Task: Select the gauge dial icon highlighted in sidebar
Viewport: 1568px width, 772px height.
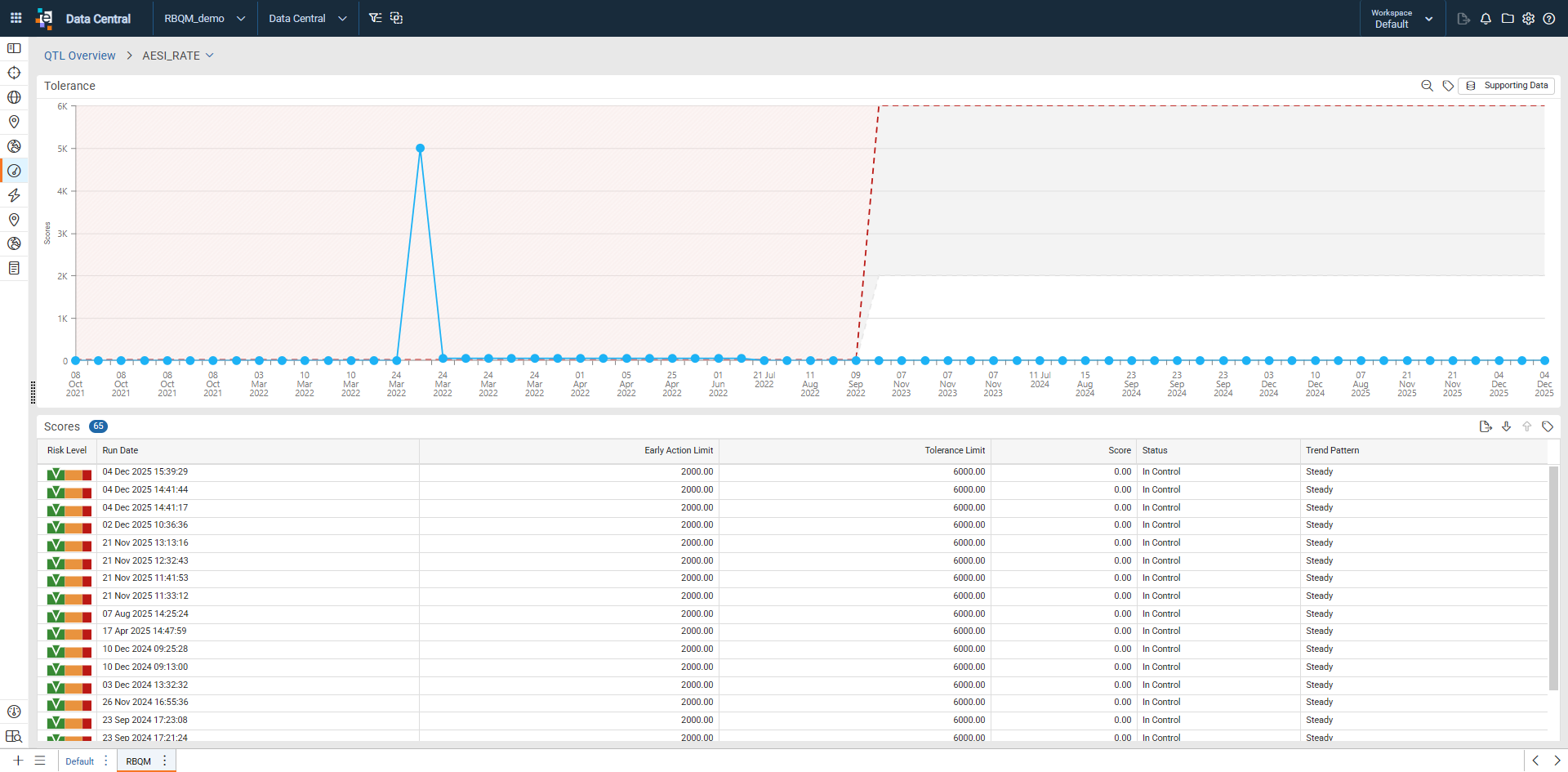Action: click(14, 171)
